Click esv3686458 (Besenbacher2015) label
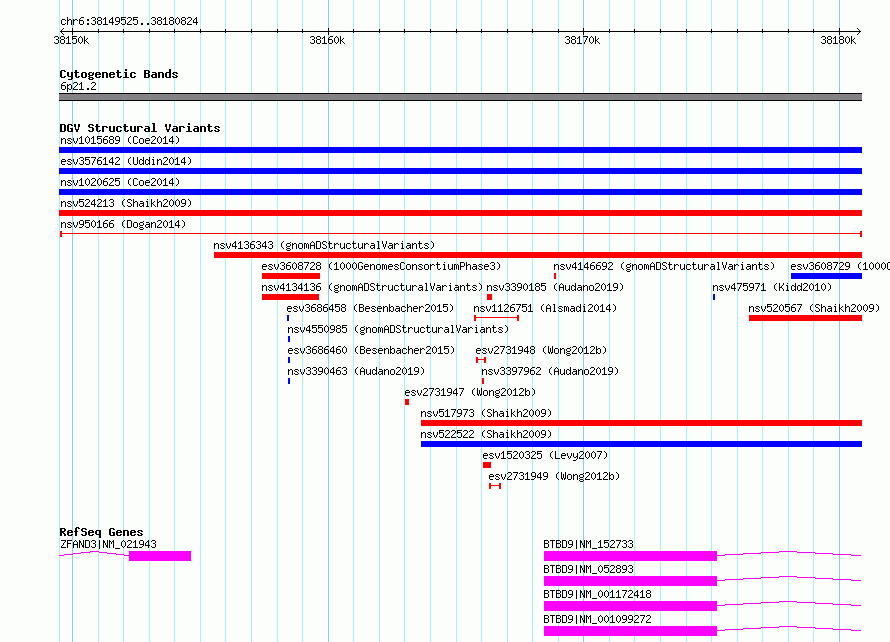Viewport: 890px width, 642px height. (370, 308)
